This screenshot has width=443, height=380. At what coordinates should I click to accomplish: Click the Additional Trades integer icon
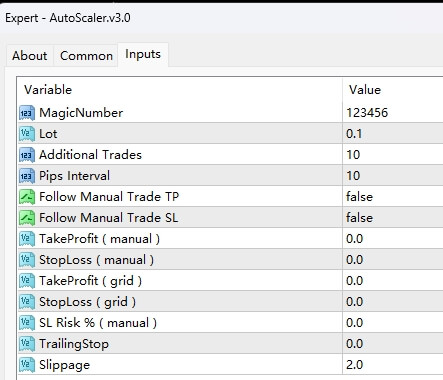tap(27, 155)
